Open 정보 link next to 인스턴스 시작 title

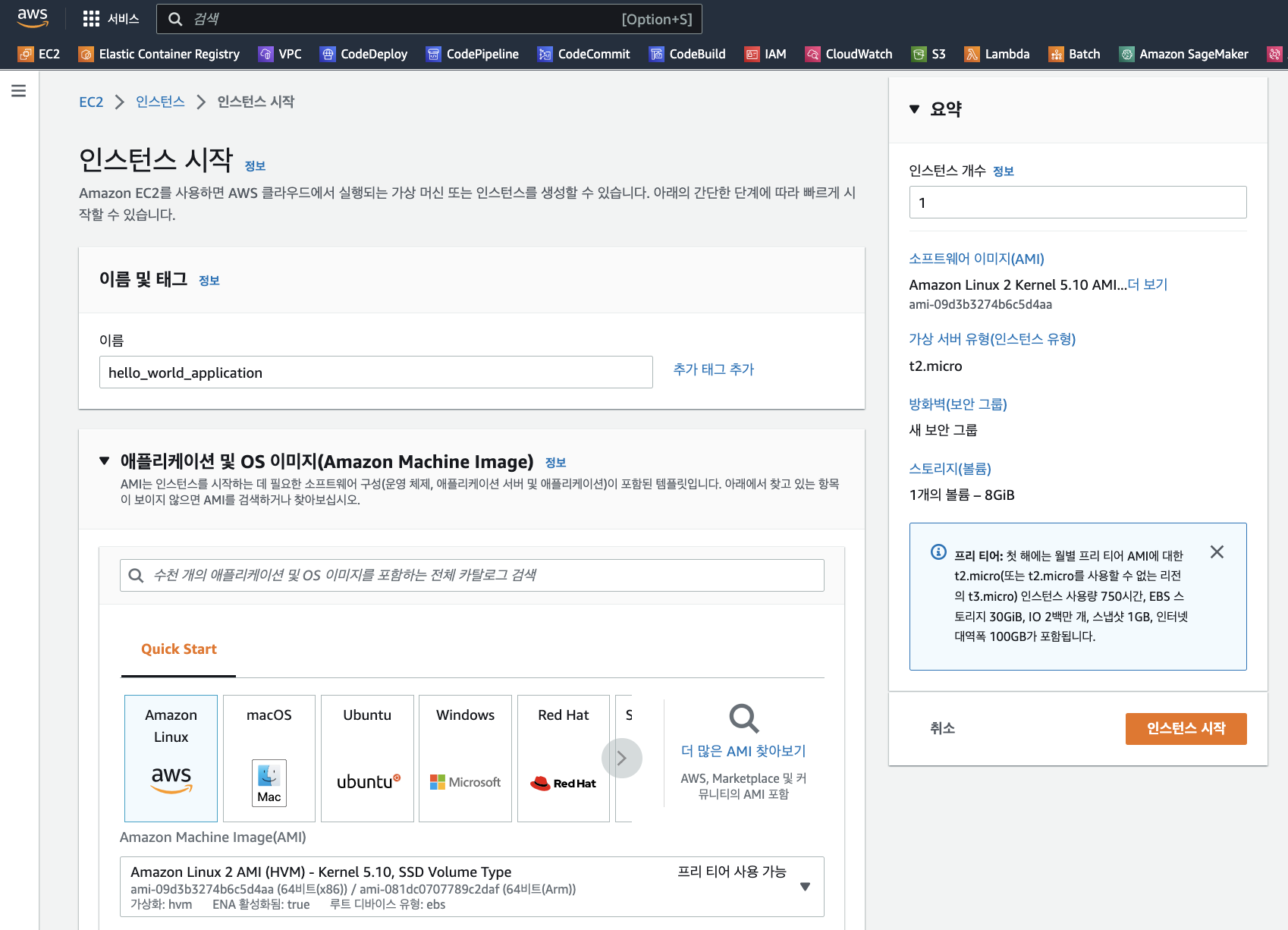[255, 166]
